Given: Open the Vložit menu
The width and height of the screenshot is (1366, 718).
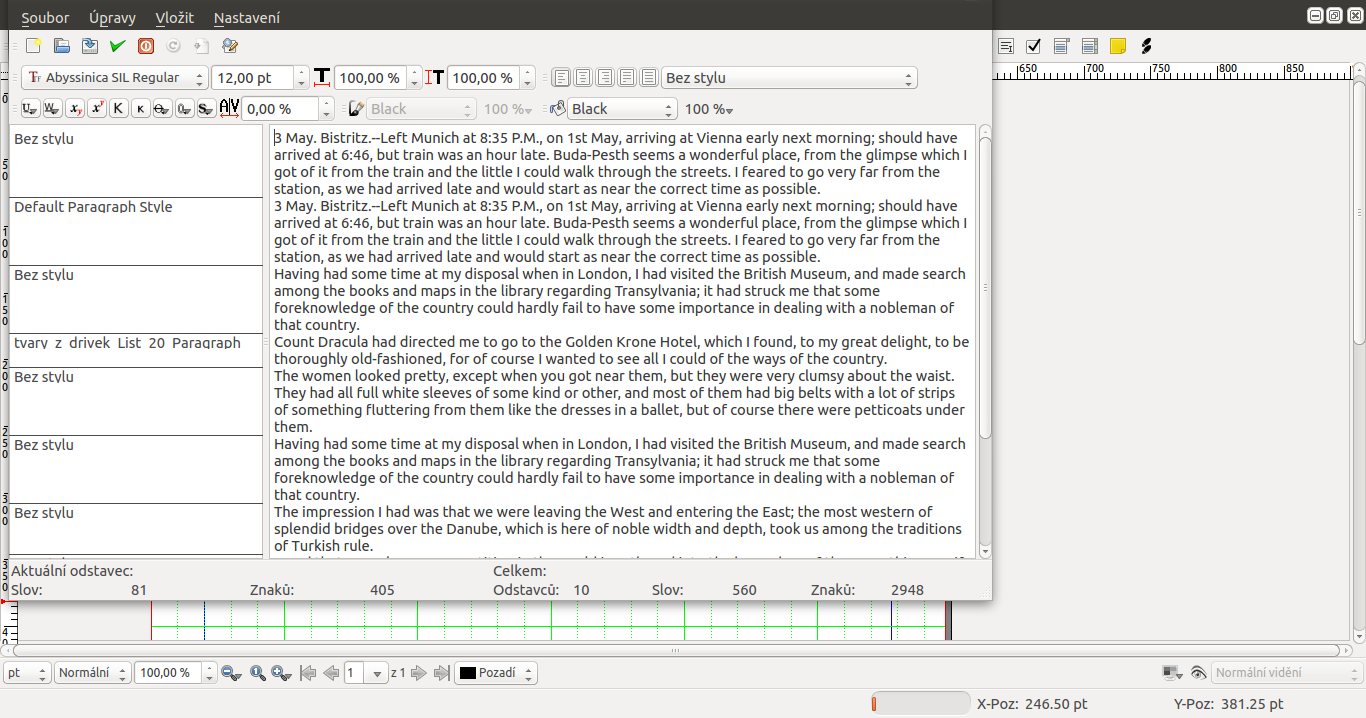Looking at the screenshot, I should (175, 17).
